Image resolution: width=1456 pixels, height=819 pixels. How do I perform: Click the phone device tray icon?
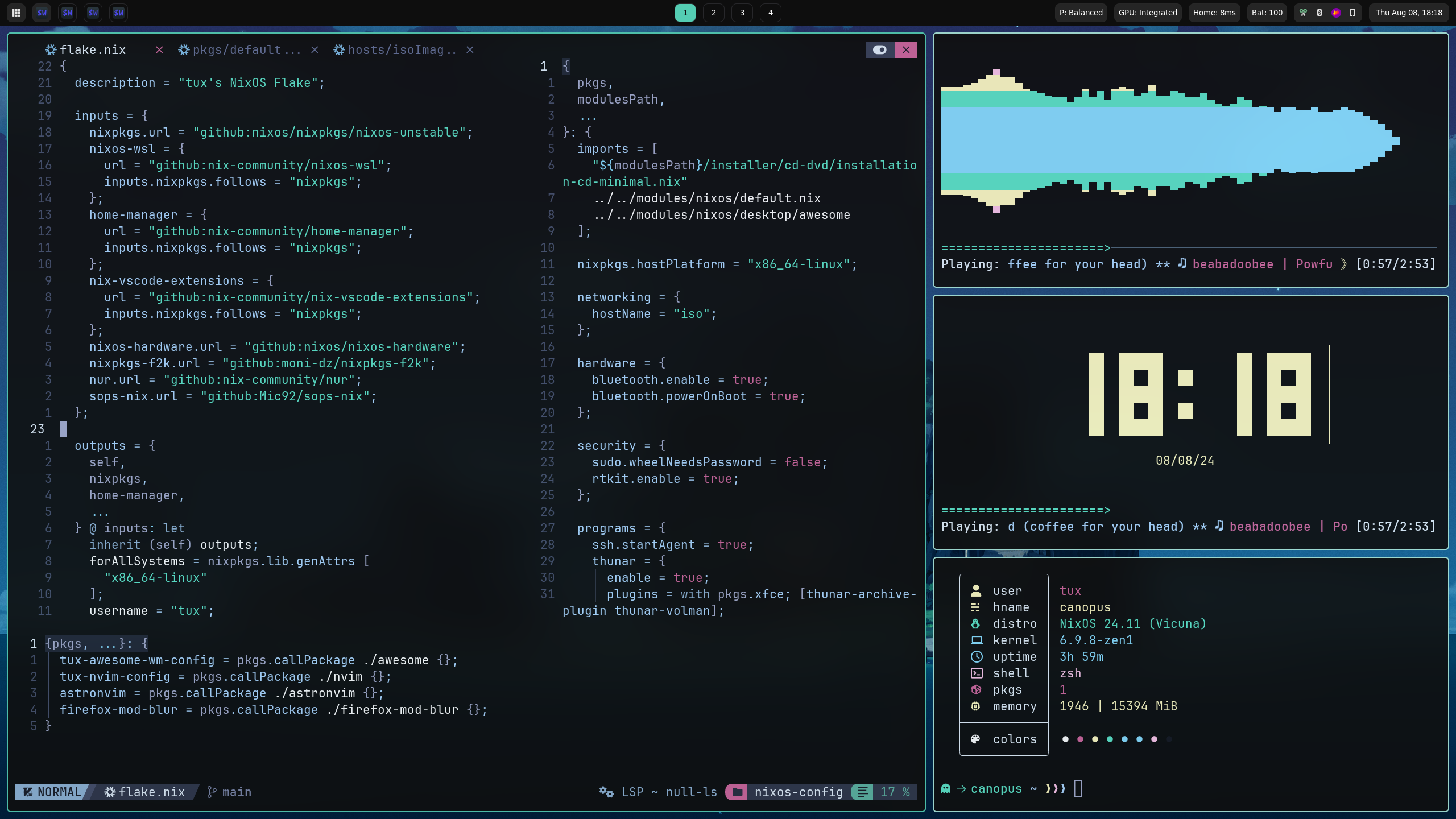pyautogui.click(x=1352, y=13)
